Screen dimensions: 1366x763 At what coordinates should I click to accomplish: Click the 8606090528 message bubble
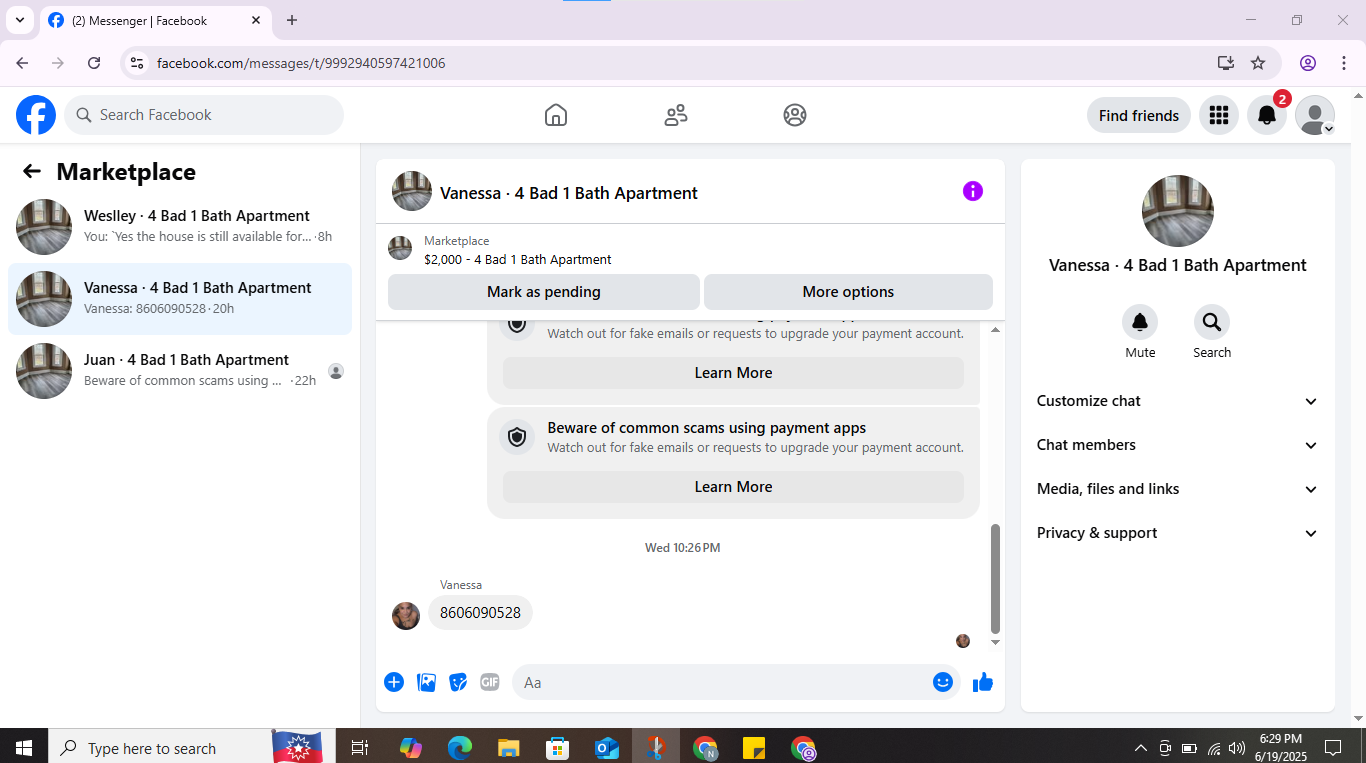480,613
